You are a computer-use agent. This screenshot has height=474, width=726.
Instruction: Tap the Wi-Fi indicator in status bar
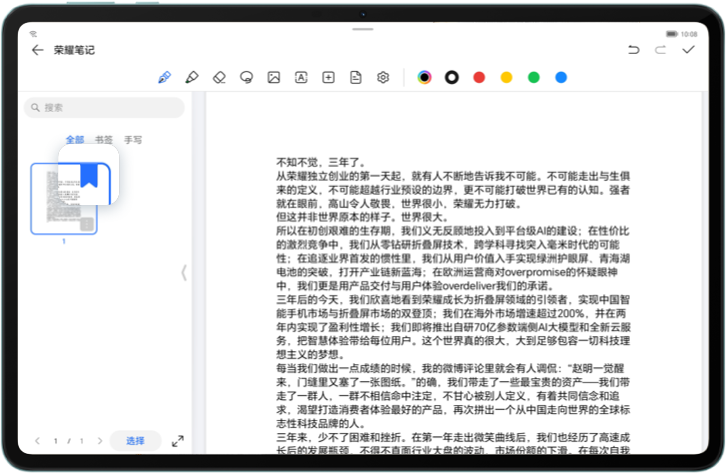(x=33, y=34)
